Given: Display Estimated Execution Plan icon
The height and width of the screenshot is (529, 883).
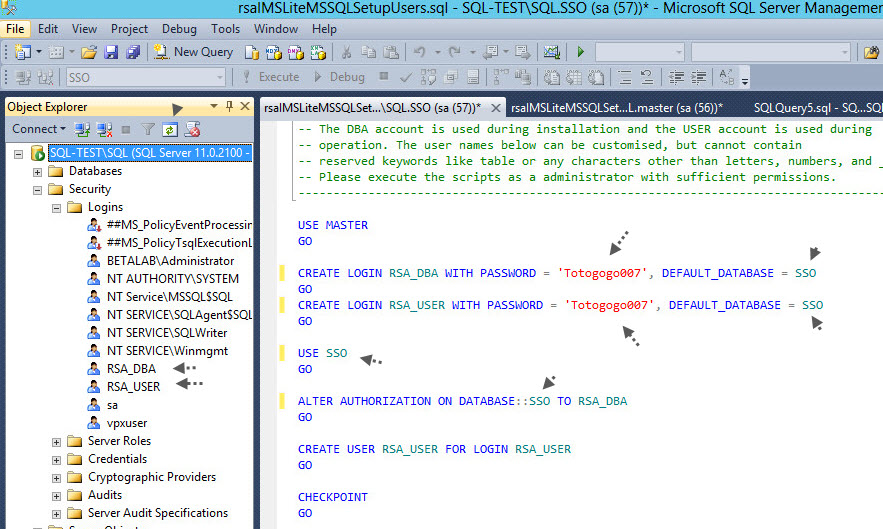Looking at the screenshot, I should (x=428, y=77).
